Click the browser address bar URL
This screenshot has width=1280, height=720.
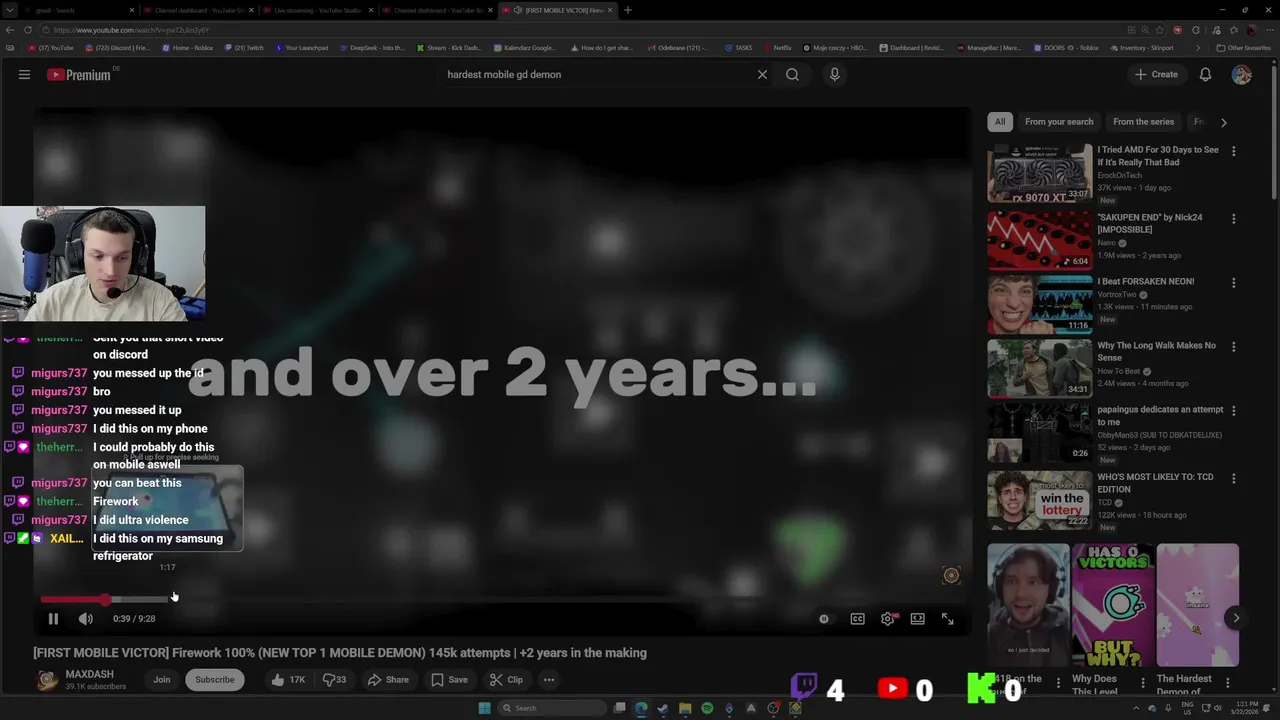point(130,30)
